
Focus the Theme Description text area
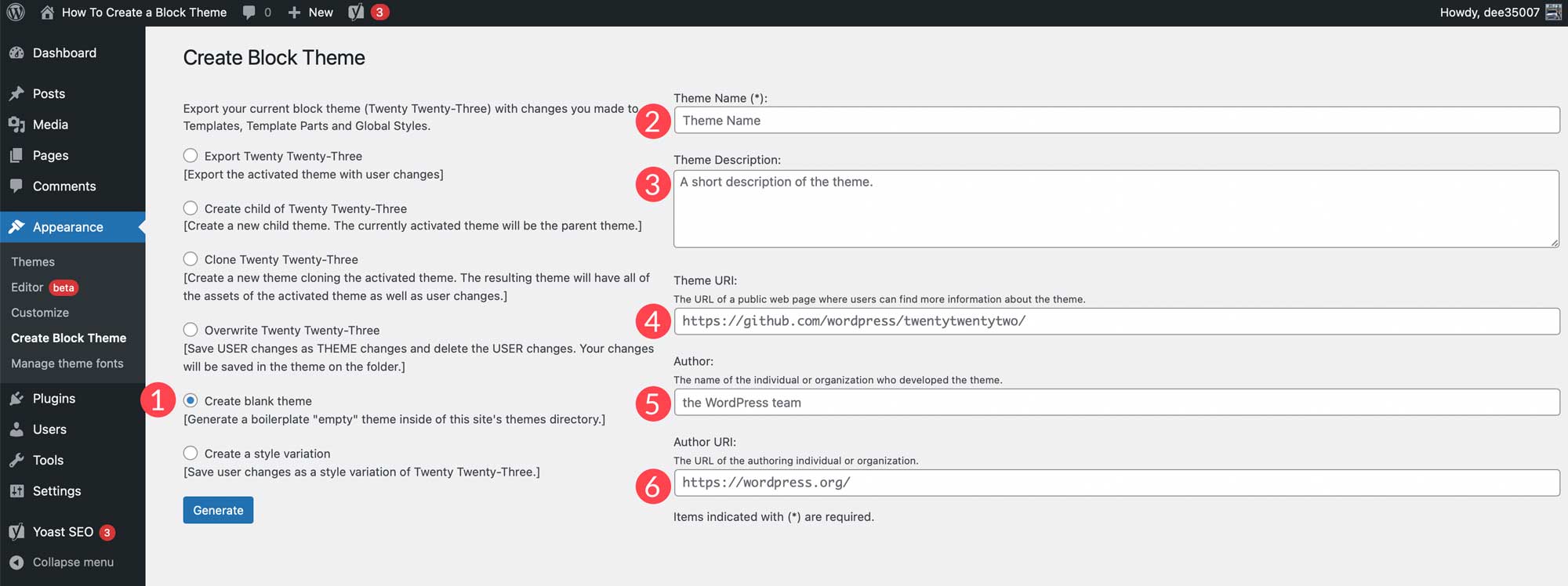[x=1116, y=209]
